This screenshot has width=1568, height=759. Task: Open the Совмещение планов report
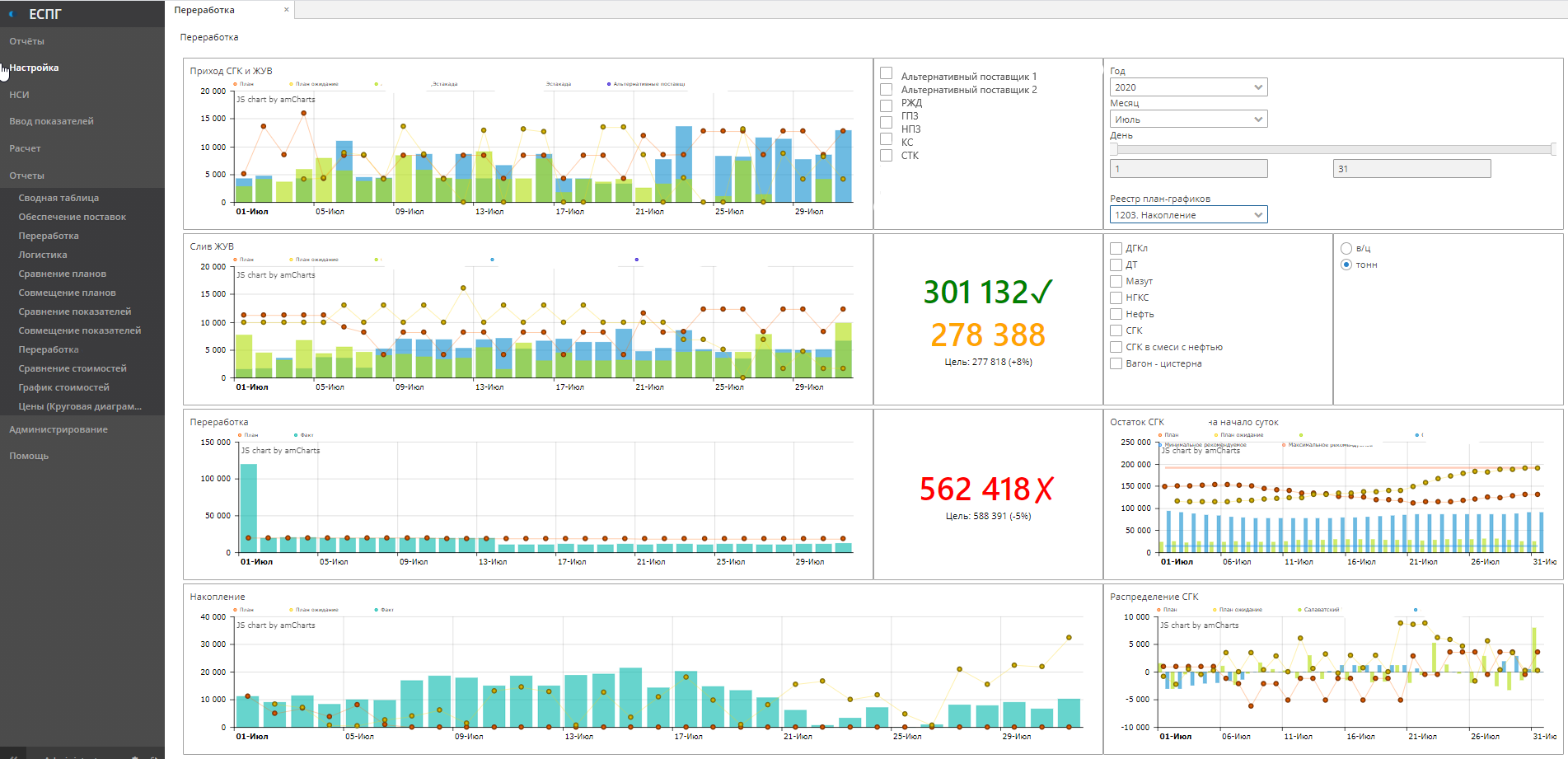(x=68, y=293)
